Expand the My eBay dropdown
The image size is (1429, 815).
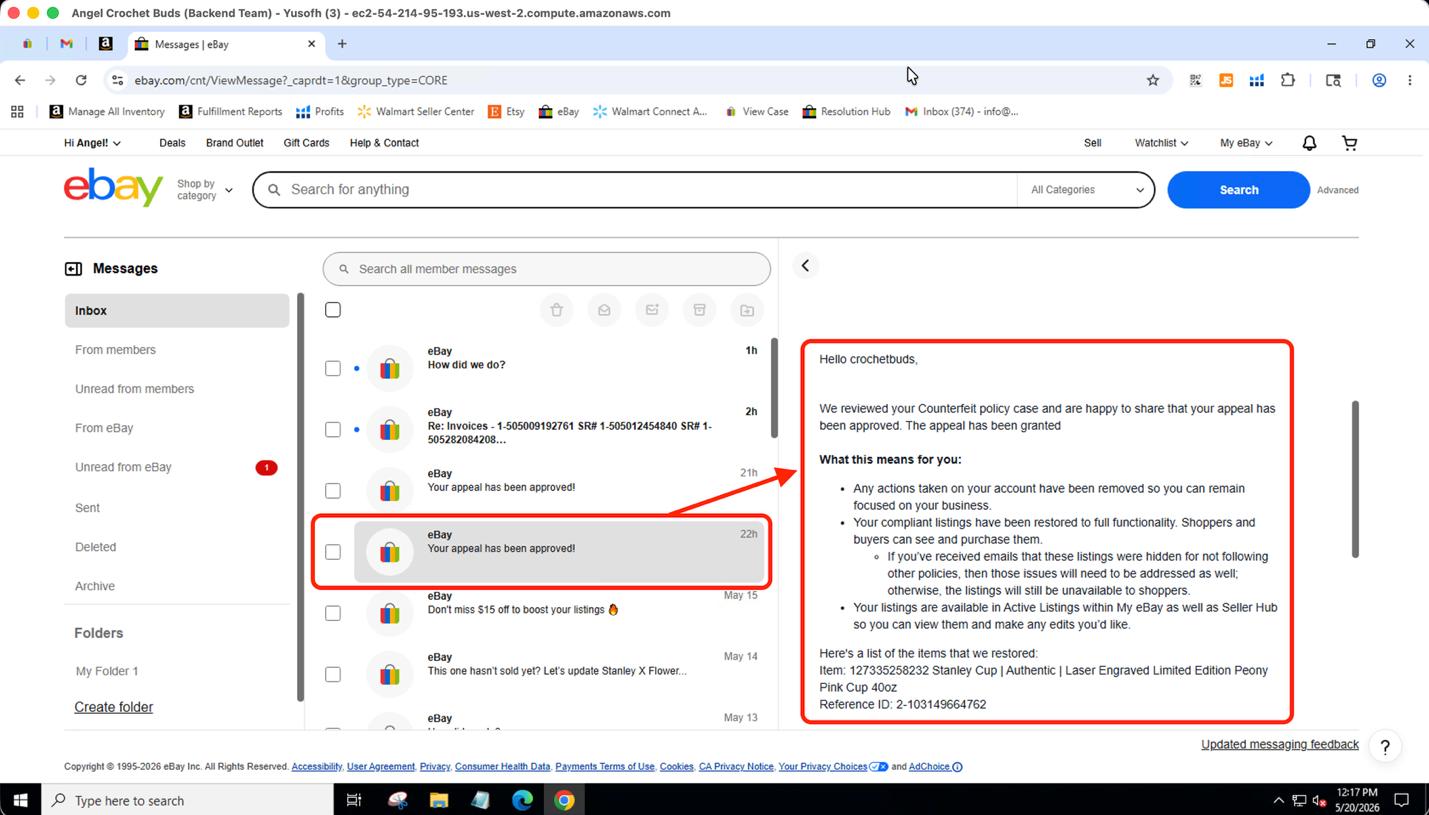pos(1246,143)
